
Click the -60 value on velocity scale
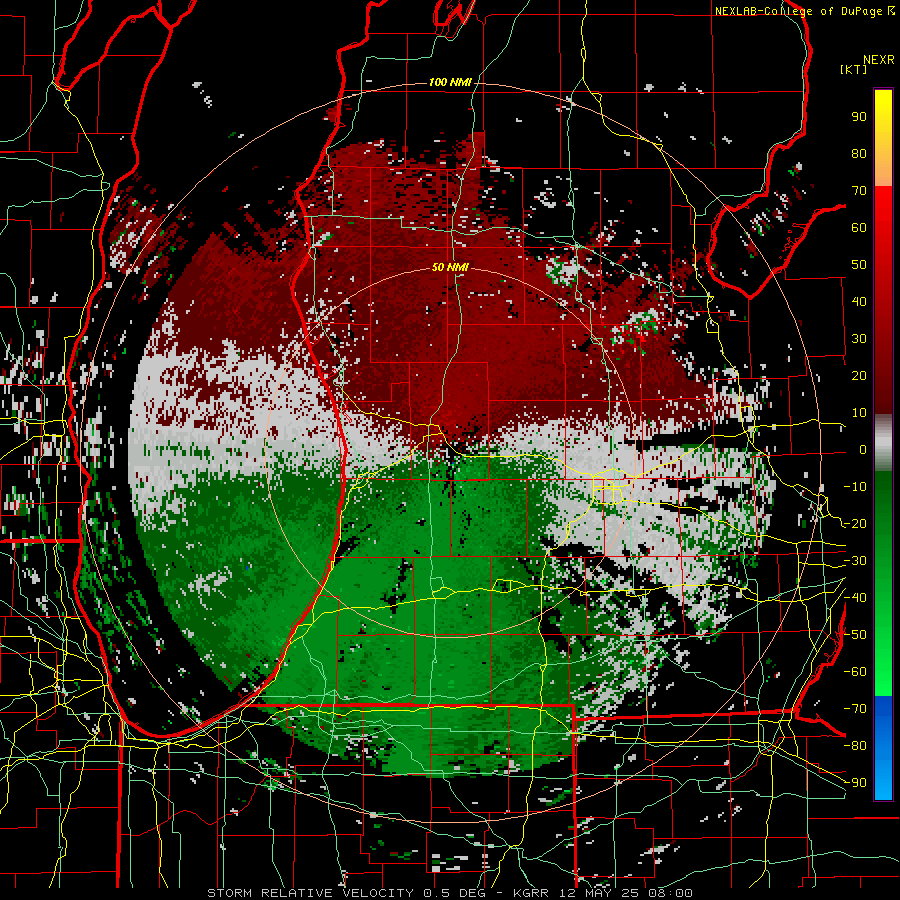855,672
